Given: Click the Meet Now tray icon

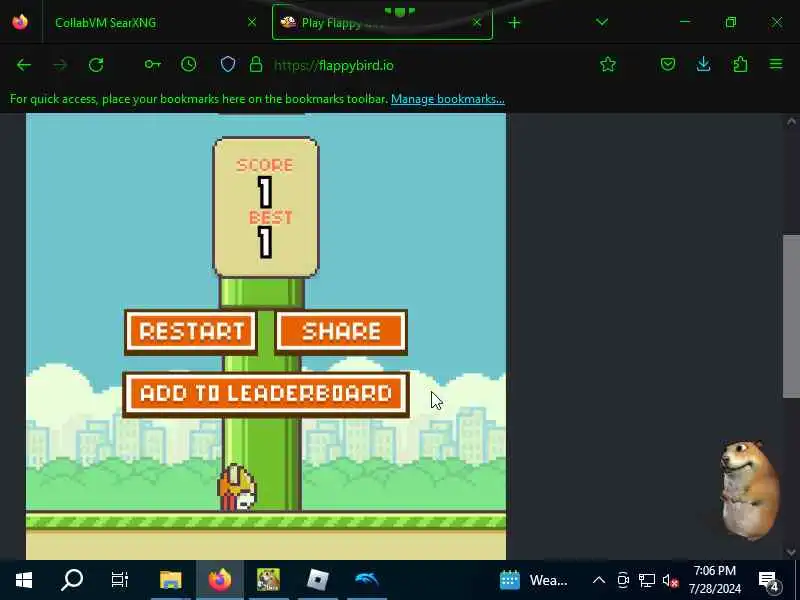Looking at the screenshot, I should [623, 580].
